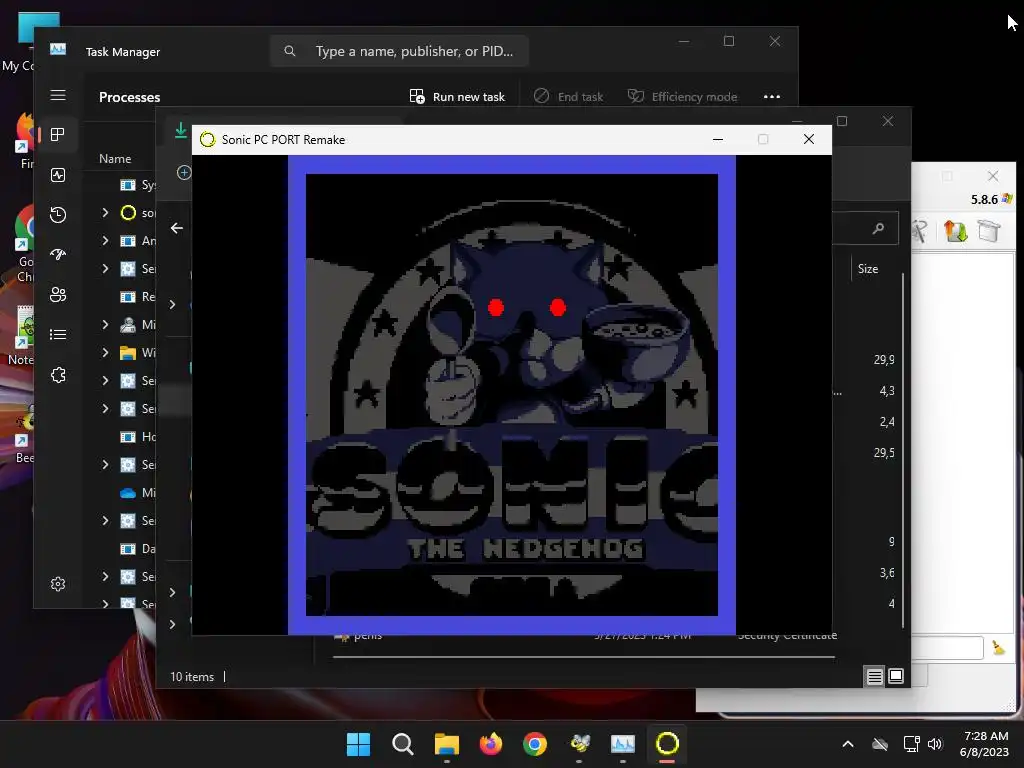This screenshot has width=1024, height=768.
Task: Click the Sonic PC PORT Remake title icon
Action: click(x=208, y=140)
